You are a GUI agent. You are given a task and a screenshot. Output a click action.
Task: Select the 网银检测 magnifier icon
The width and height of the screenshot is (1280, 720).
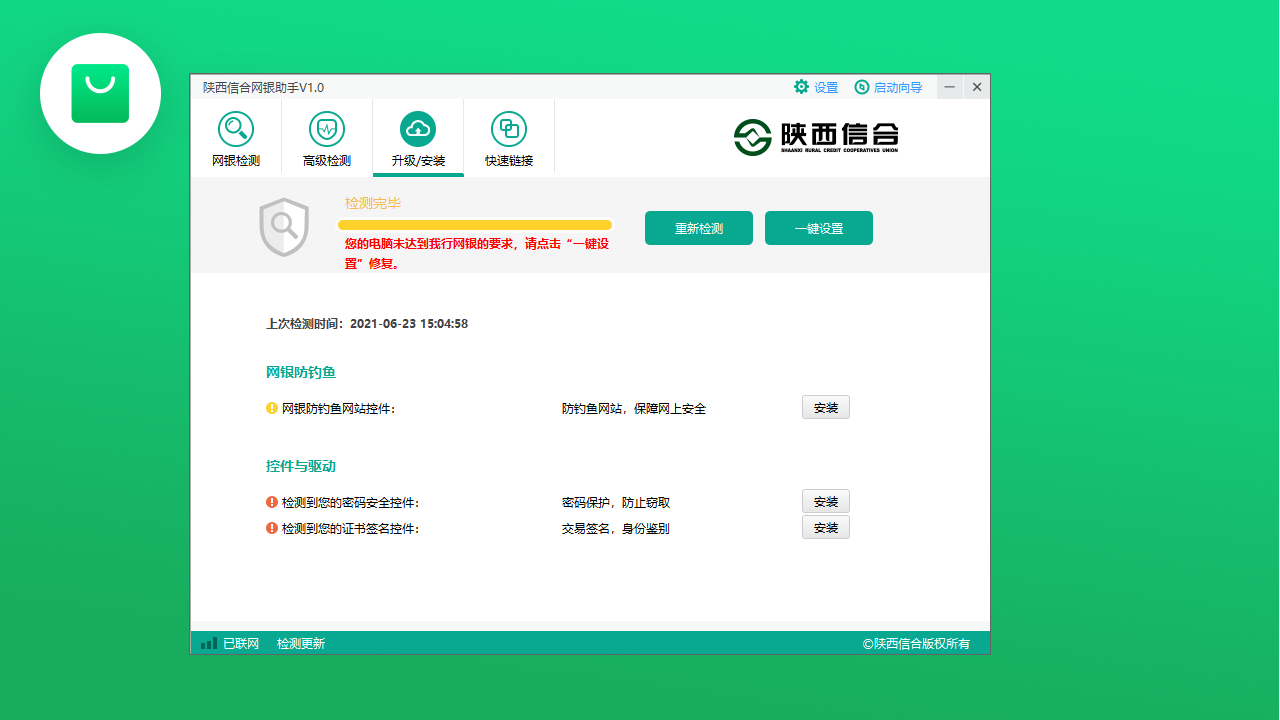coord(234,128)
